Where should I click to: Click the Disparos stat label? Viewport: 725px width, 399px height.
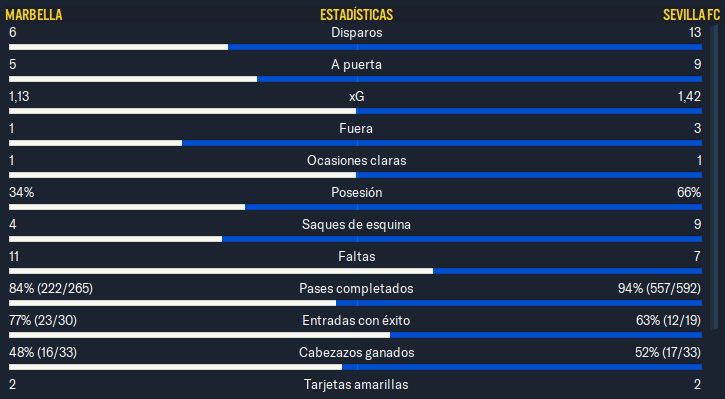point(356,33)
